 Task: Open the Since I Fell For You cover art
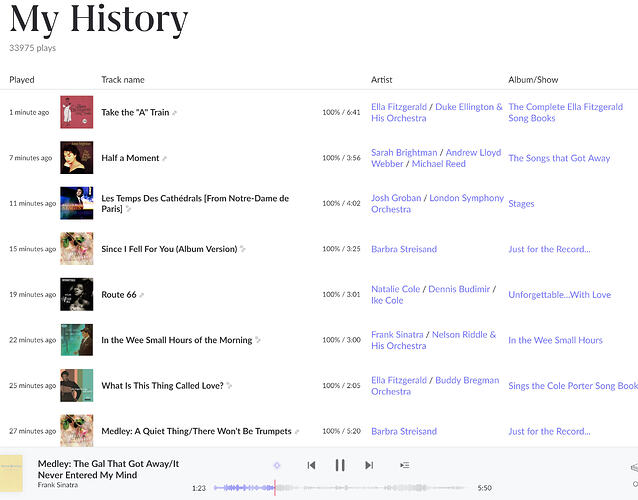[x=76, y=249]
